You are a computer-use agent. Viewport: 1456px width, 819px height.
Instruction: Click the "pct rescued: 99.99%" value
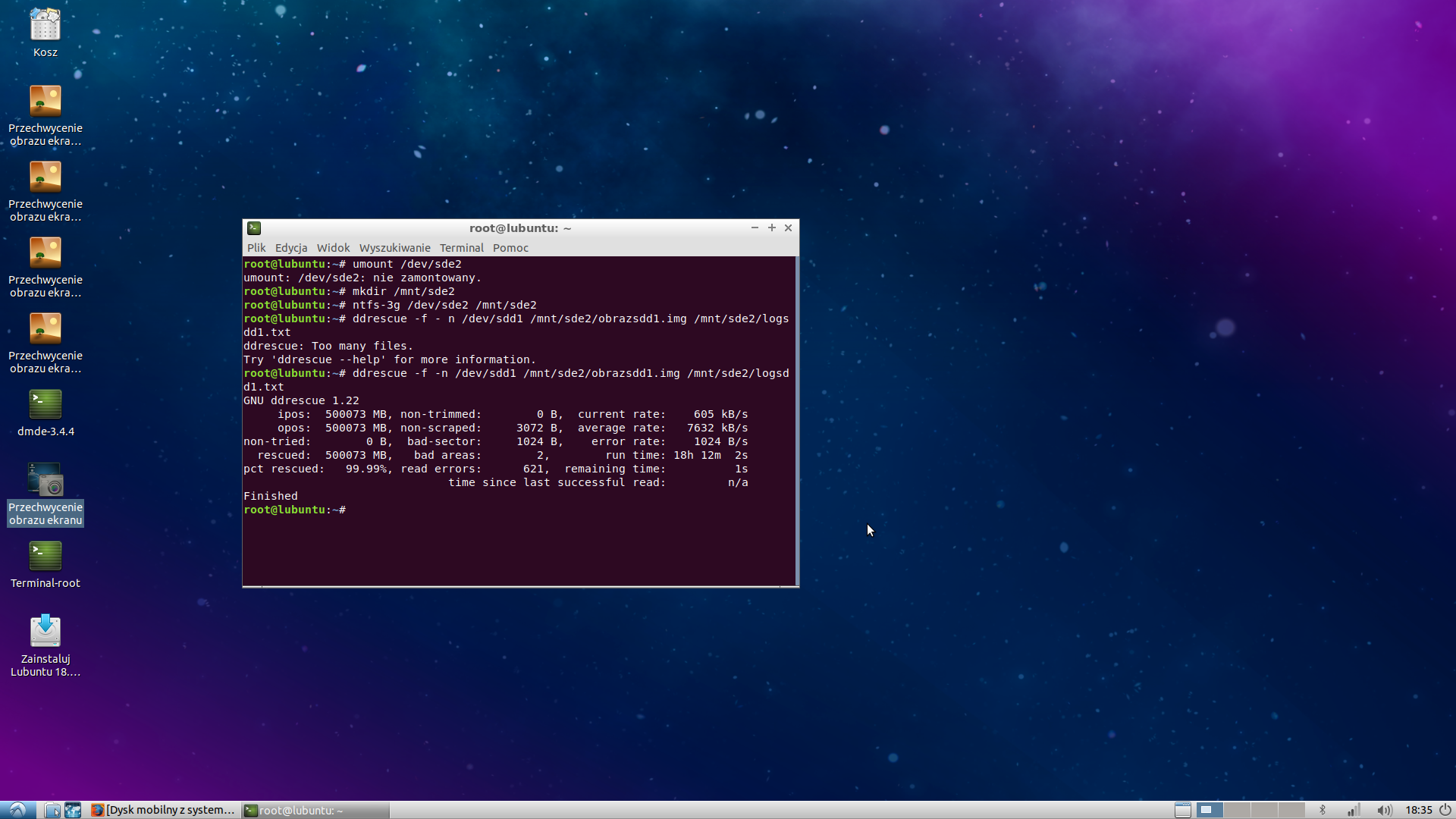pos(318,469)
